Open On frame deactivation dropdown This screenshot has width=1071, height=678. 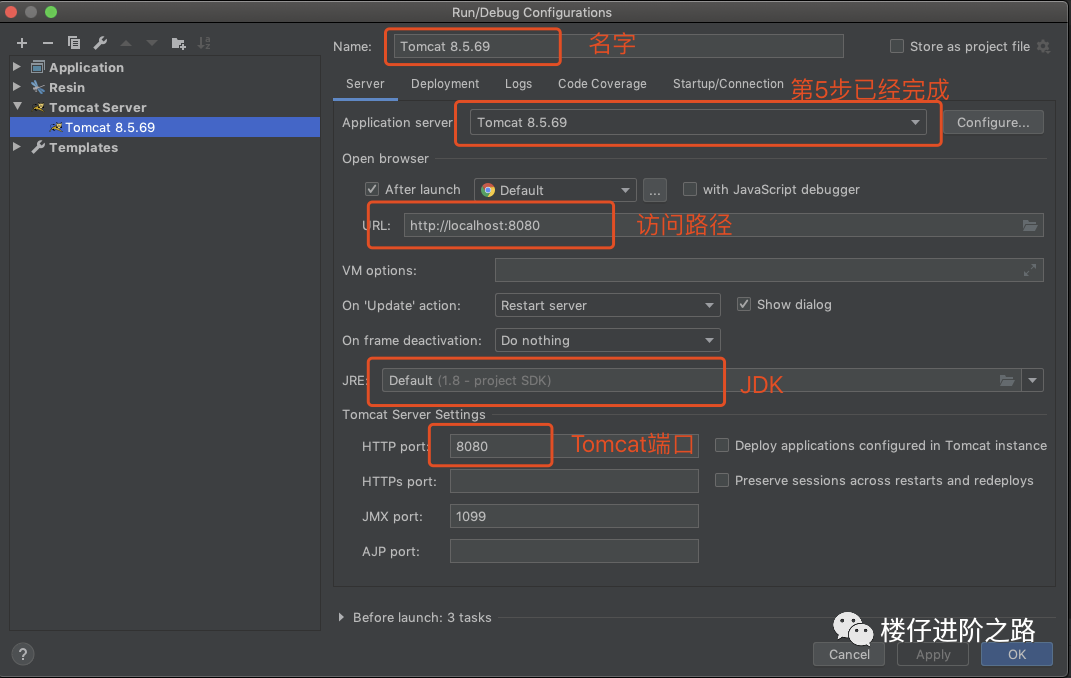pos(607,340)
